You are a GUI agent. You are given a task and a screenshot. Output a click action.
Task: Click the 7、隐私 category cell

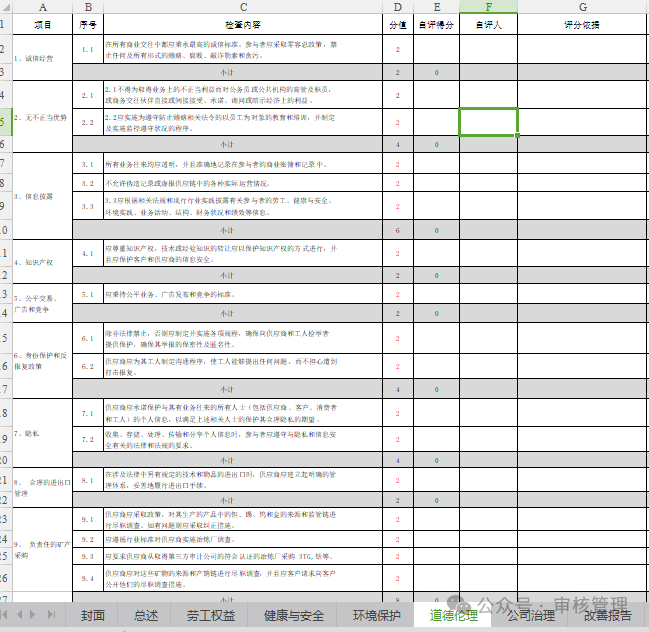point(43,433)
